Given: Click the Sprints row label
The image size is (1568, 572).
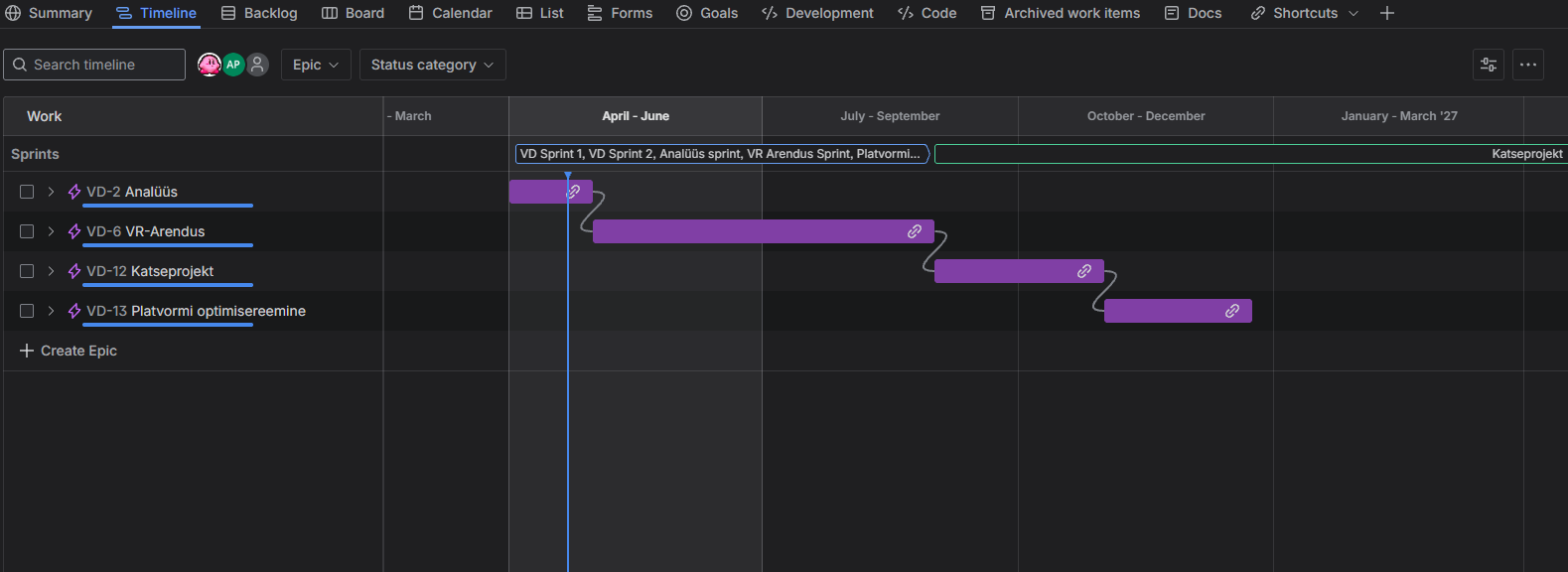Looking at the screenshot, I should coord(35,154).
